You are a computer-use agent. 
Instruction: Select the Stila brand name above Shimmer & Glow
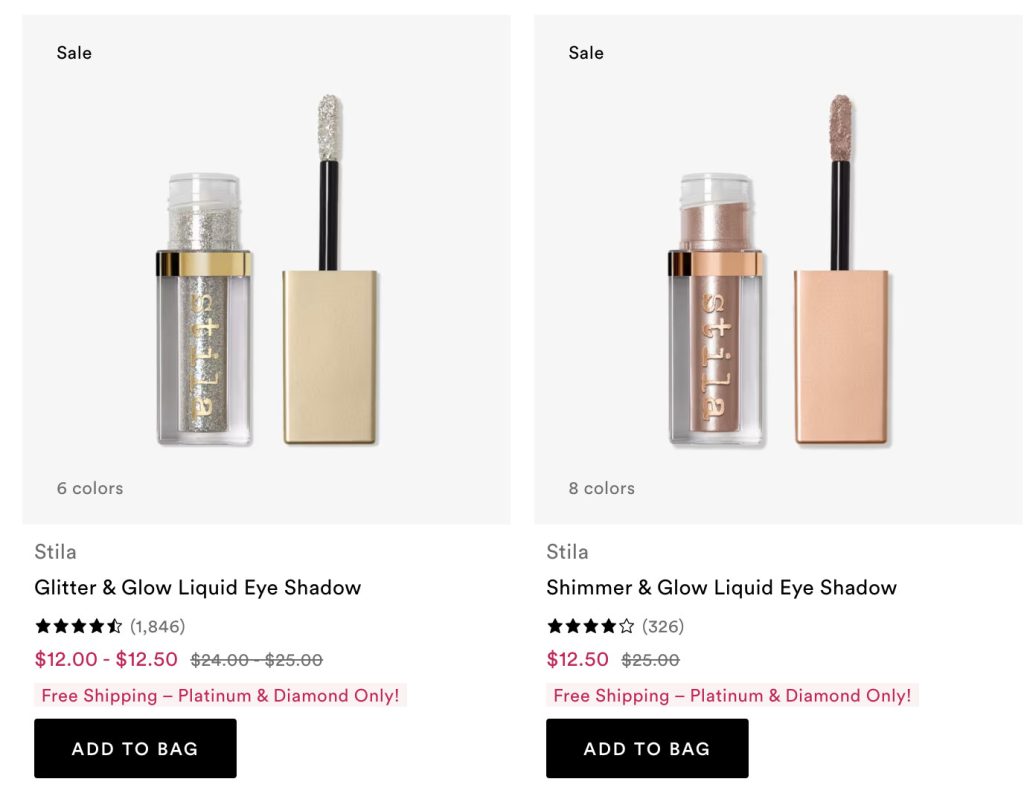point(567,552)
